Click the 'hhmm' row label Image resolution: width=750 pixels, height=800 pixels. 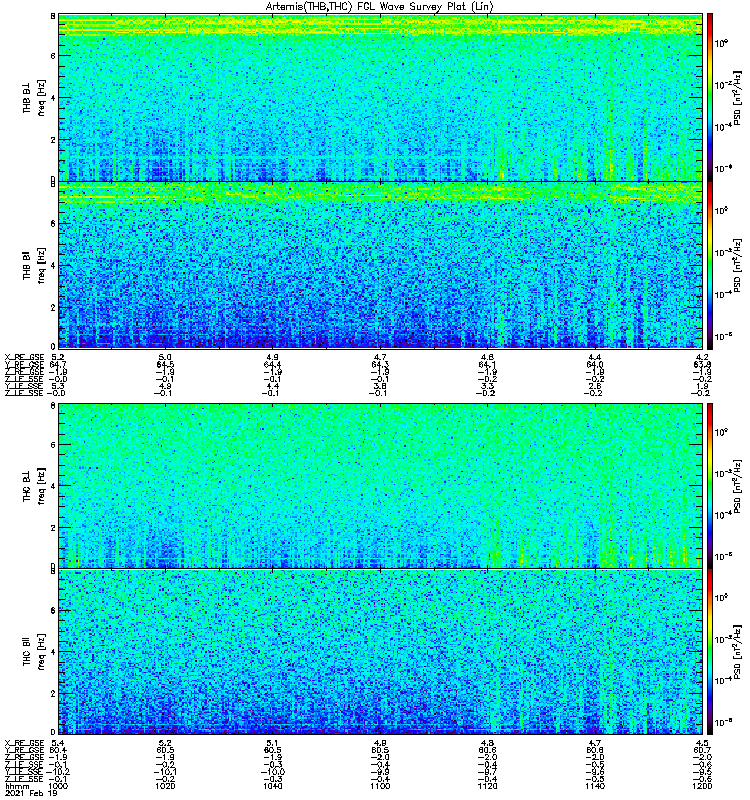tap(15, 786)
